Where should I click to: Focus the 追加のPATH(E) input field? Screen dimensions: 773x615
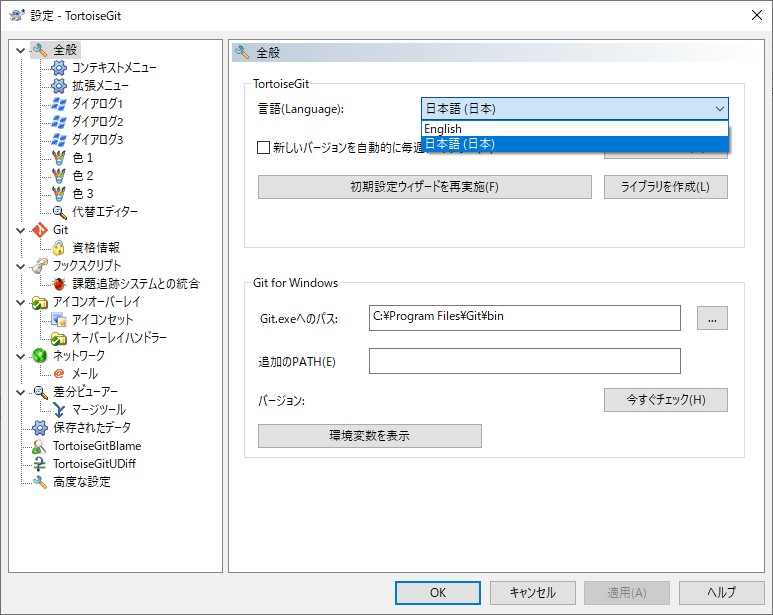pyautogui.click(x=525, y=361)
